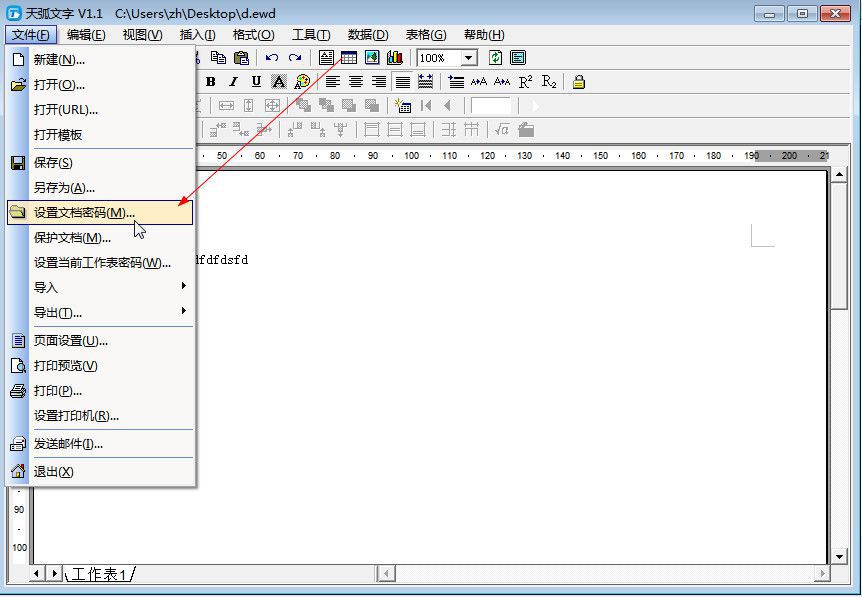Choose 打开(URL) menu entry
Screen dimensions: 862x597
(100, 109)
